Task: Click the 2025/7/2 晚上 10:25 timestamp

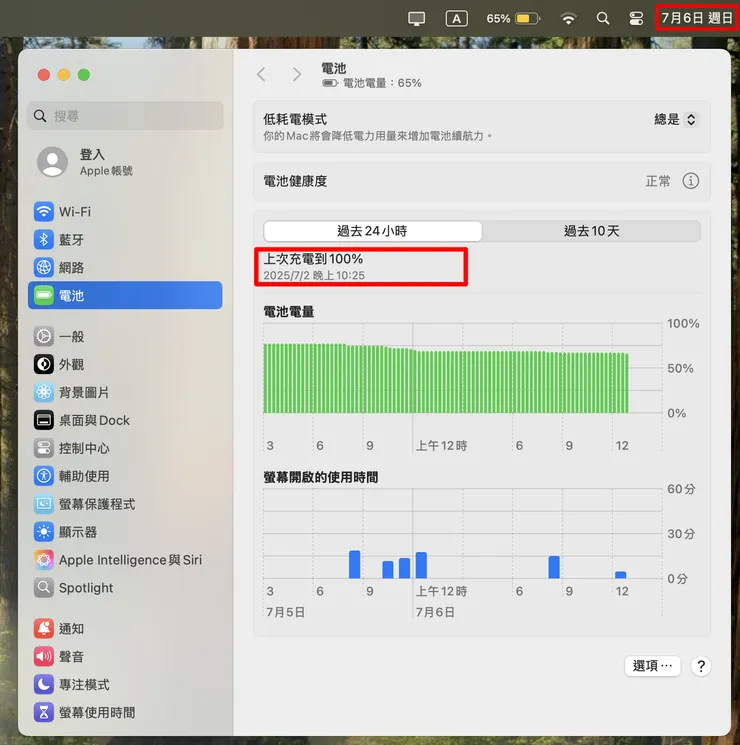Action: 314,276
